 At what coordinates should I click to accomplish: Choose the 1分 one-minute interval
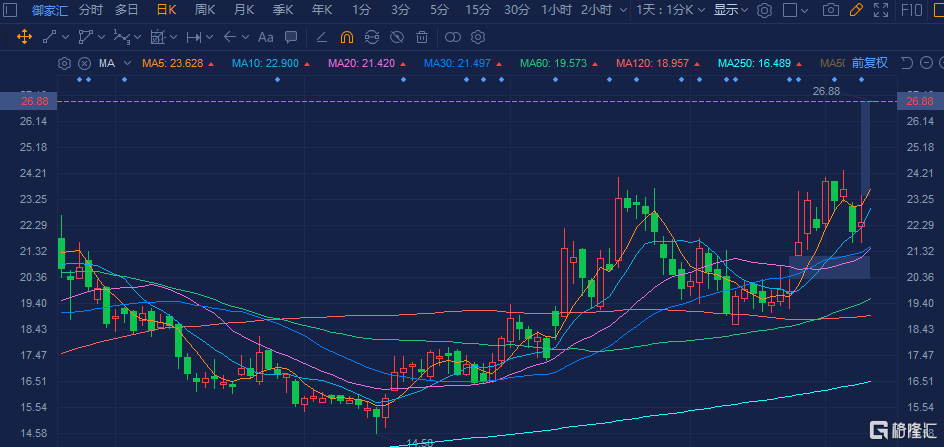(x=361, y=10)
